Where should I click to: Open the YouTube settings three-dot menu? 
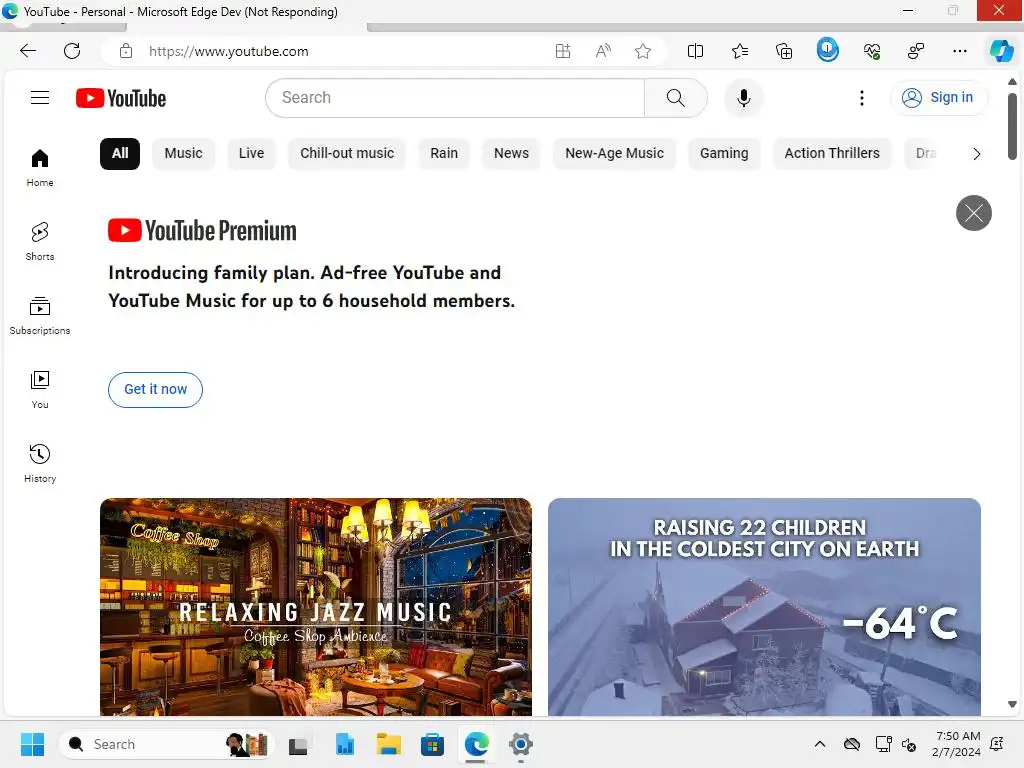tap(862, 98)
